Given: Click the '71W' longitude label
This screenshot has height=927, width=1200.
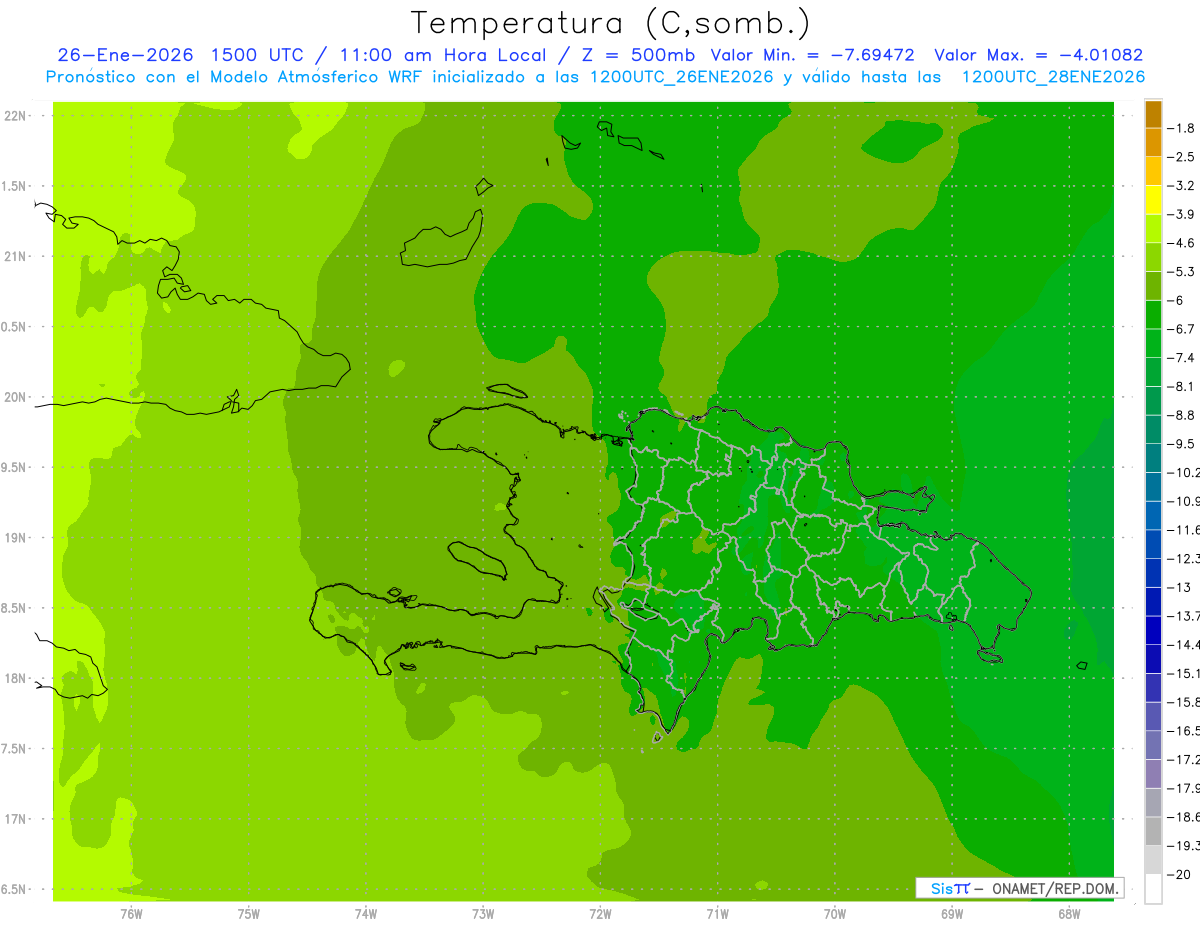Looking at the screenshot, I should click(x=717, y=913).
